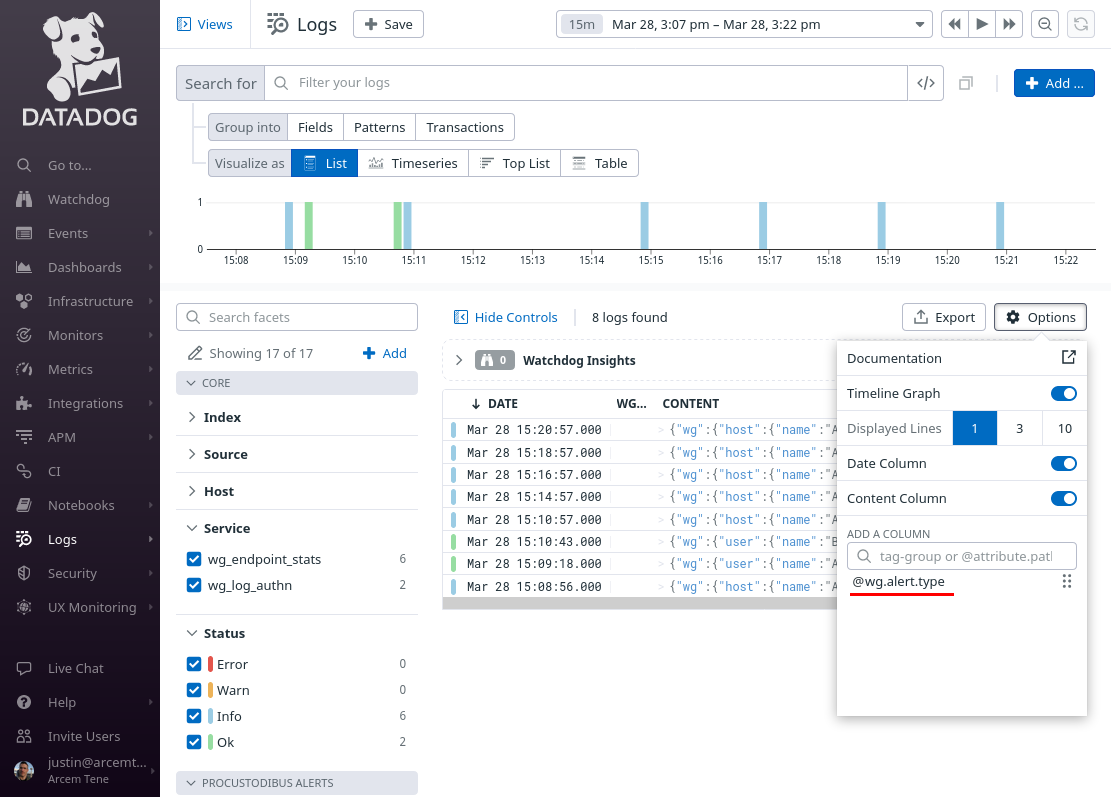Step time range backward

click(954, 24)
